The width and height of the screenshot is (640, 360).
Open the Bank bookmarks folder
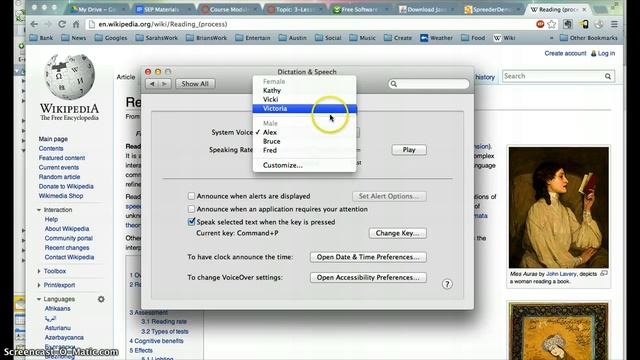(41, 38)
